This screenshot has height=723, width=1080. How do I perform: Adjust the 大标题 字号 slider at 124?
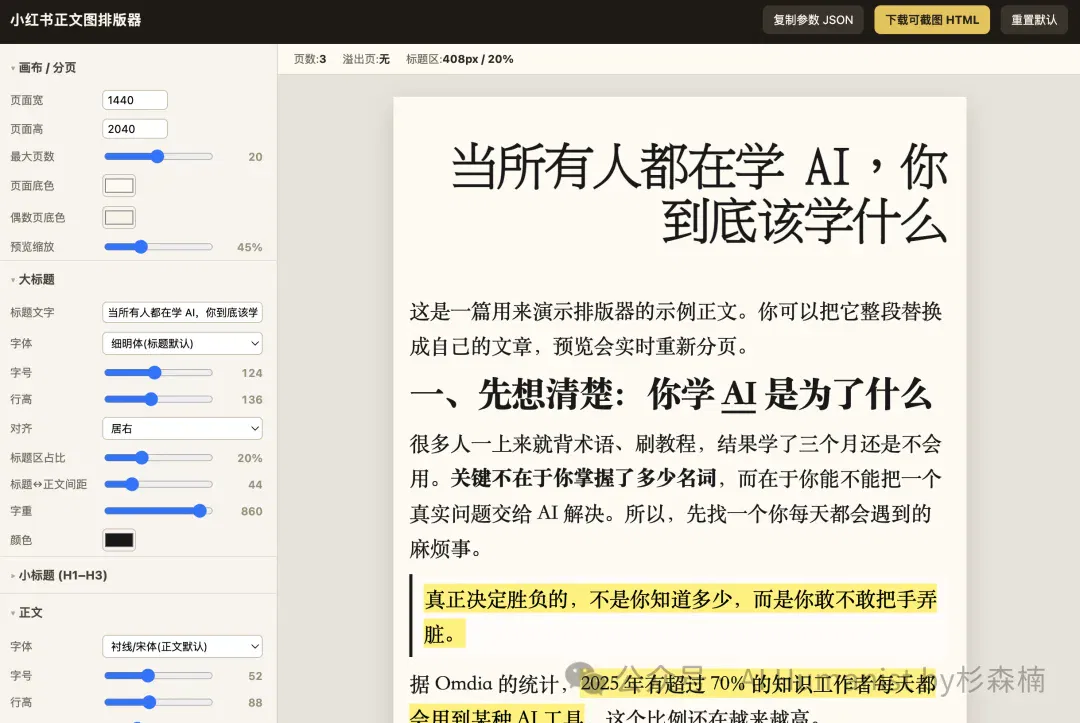pos(158,373)
